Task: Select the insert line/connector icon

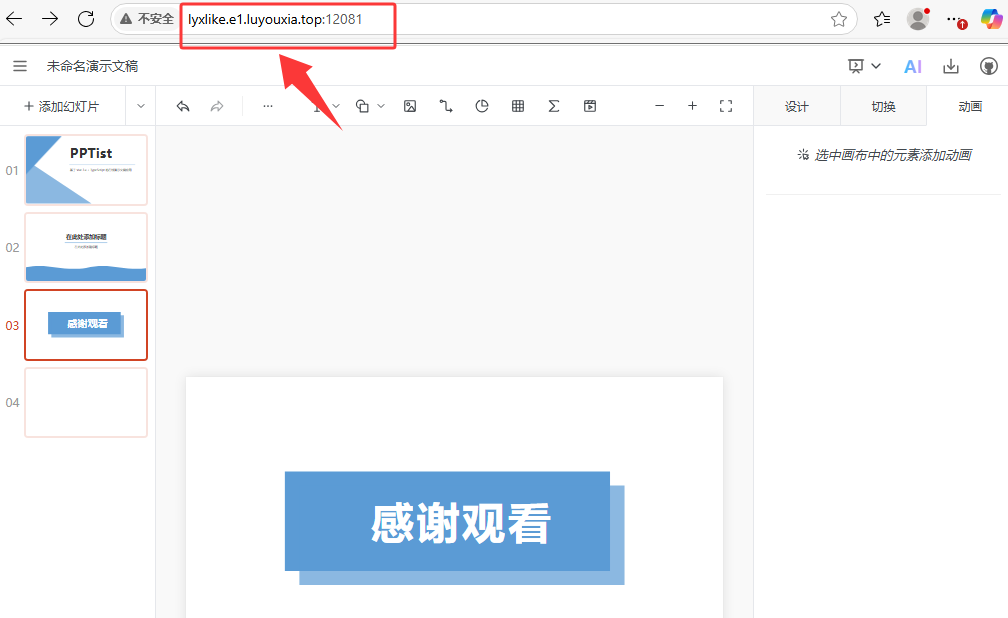Action: pos(446,105)
